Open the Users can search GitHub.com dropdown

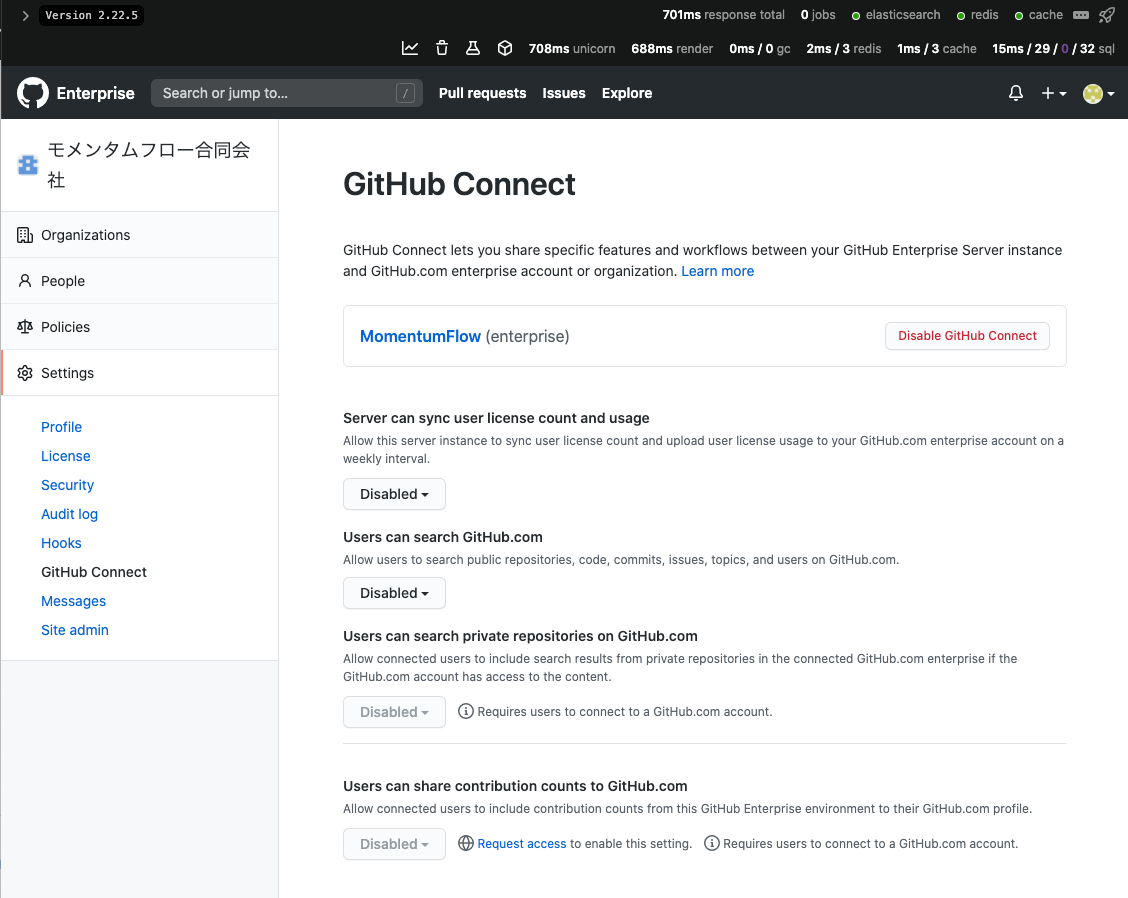(x=394, y=593)
